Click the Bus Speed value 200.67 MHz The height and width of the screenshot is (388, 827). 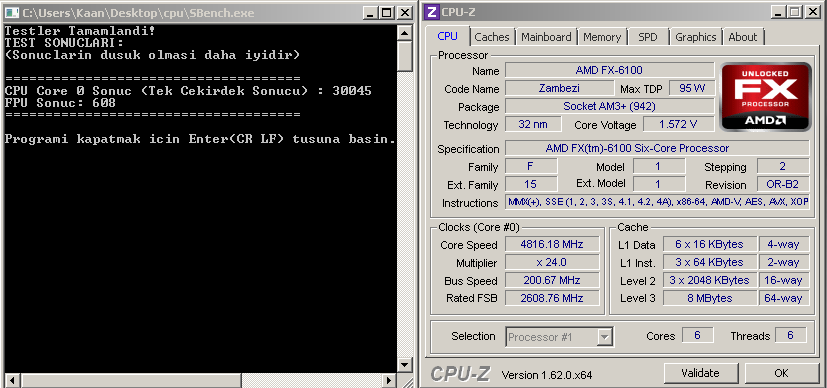(x=552, y=280)
